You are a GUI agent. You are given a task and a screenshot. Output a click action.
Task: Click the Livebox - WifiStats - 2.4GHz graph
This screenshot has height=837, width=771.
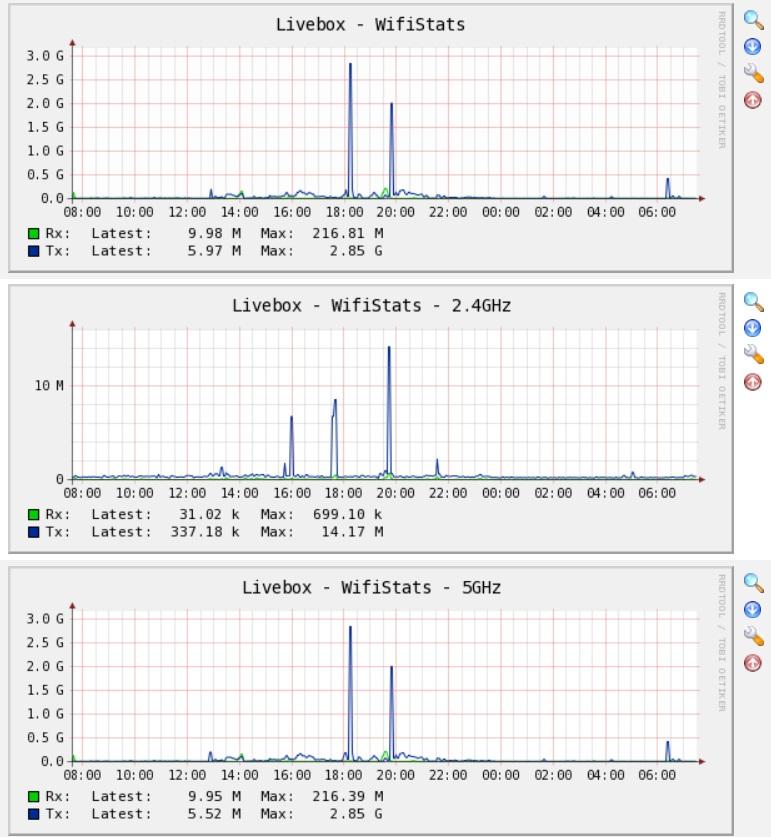[371, 419]
